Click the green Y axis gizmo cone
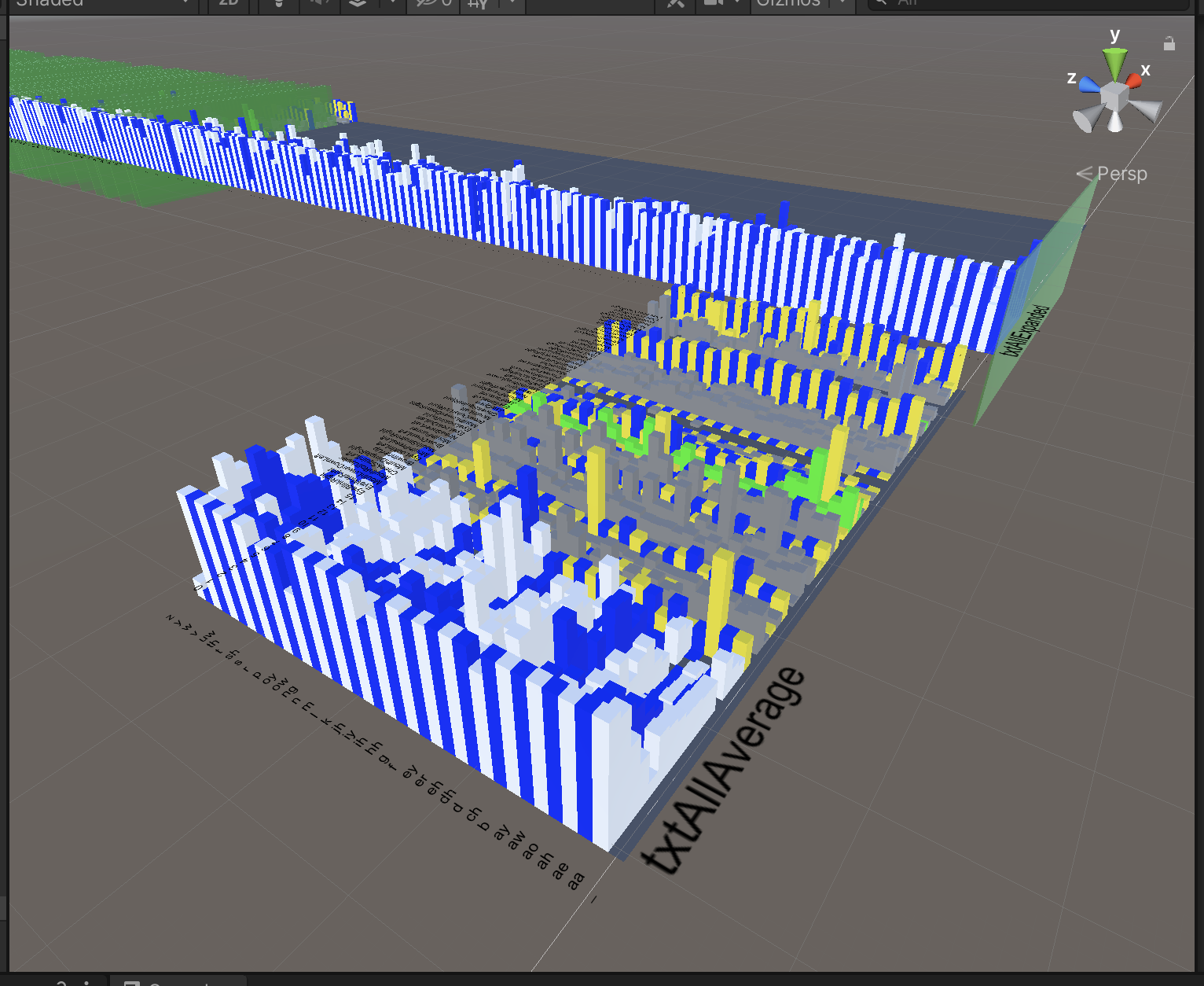 1114,61
